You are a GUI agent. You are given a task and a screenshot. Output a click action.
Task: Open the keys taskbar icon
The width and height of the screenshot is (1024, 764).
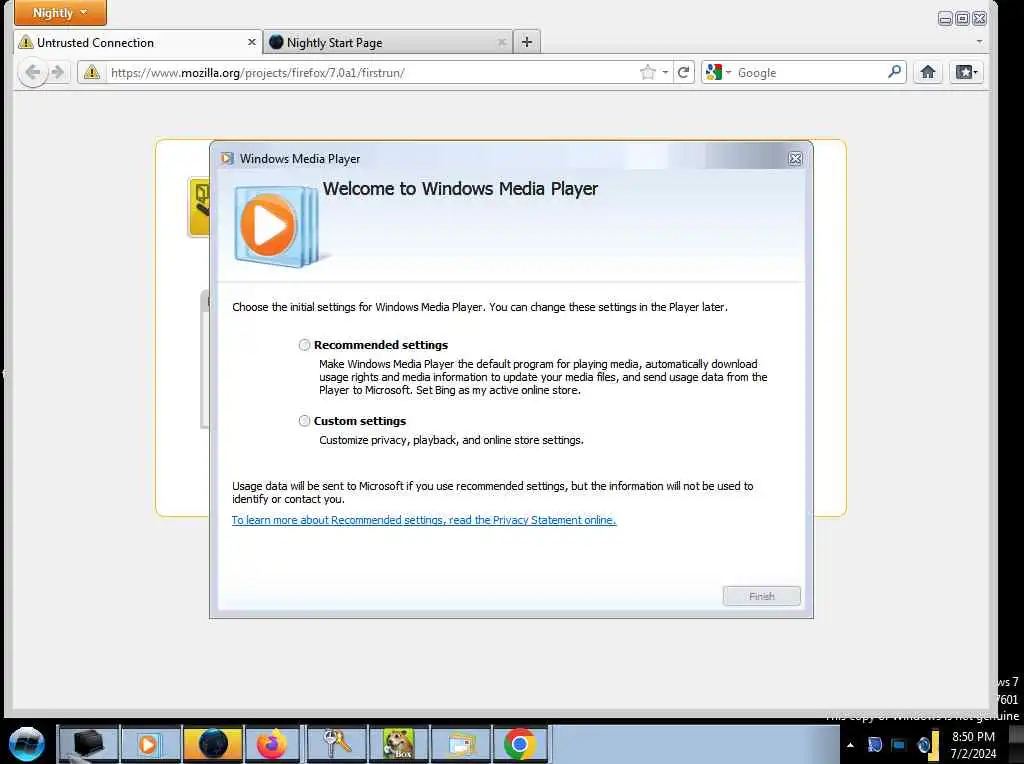338,744
